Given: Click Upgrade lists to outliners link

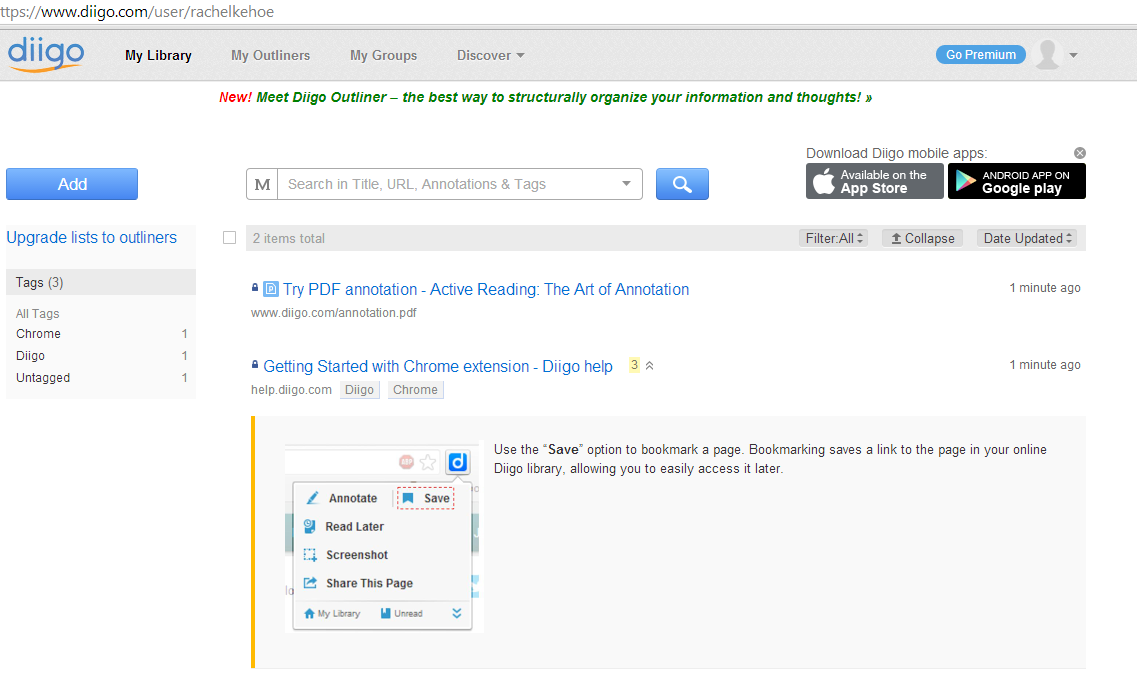Looking at the screenshot, I should coord(91,237).
